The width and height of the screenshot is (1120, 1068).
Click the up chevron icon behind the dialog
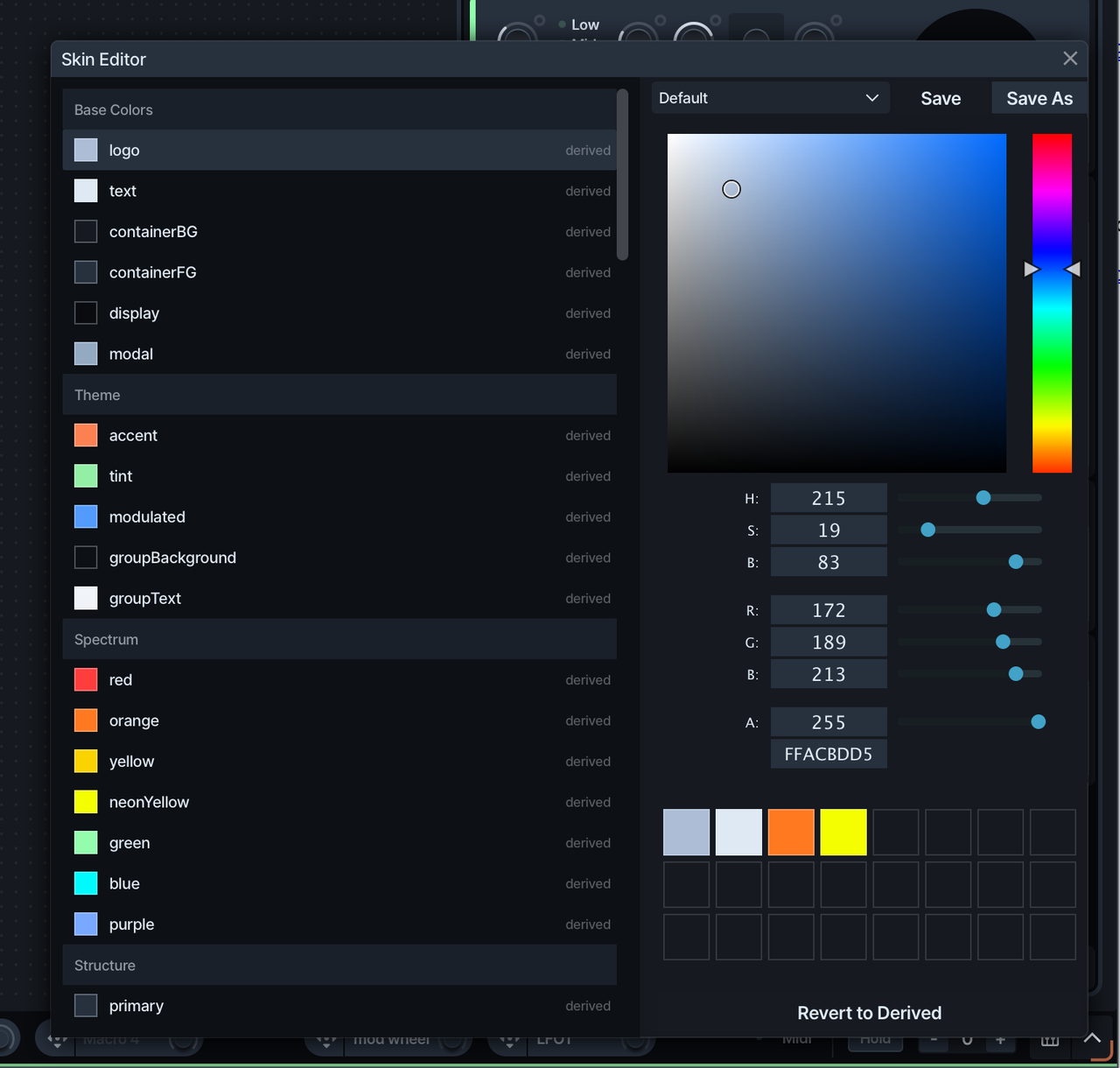(x=1092, y=1038)
